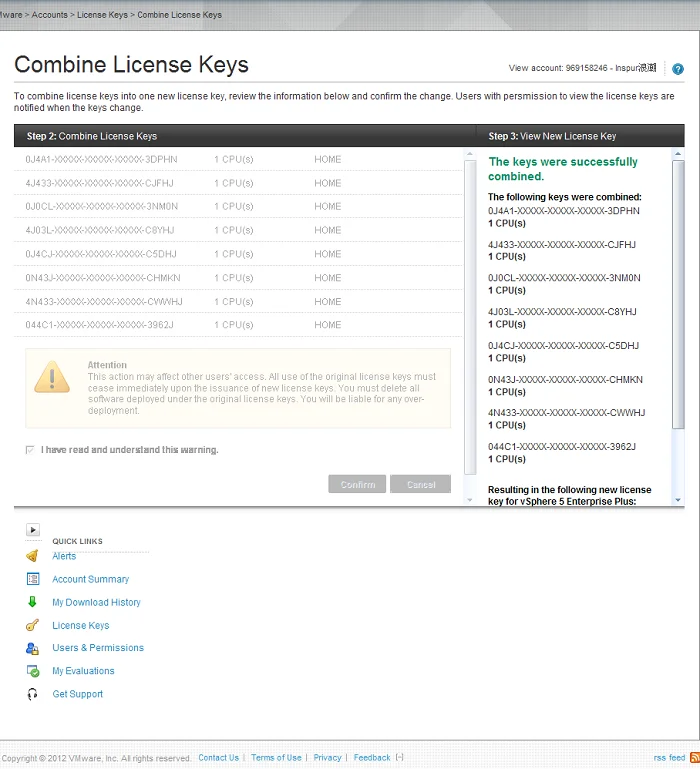
Task: Select the key 0N43J-...-CHMKN row in Step 2
Action: pyautogui.click(x=238, y=278)
